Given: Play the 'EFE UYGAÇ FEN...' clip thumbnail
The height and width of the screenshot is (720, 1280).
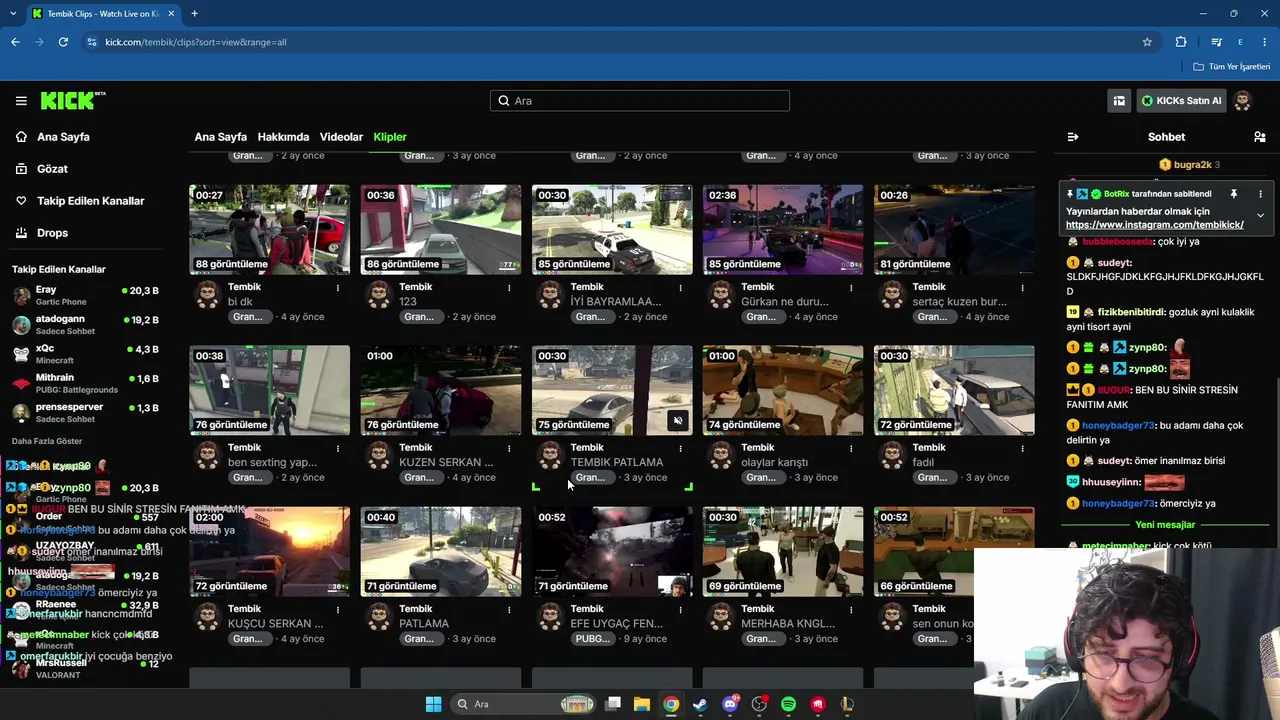Looking at the screenshot, I should [x=612, y=551].
